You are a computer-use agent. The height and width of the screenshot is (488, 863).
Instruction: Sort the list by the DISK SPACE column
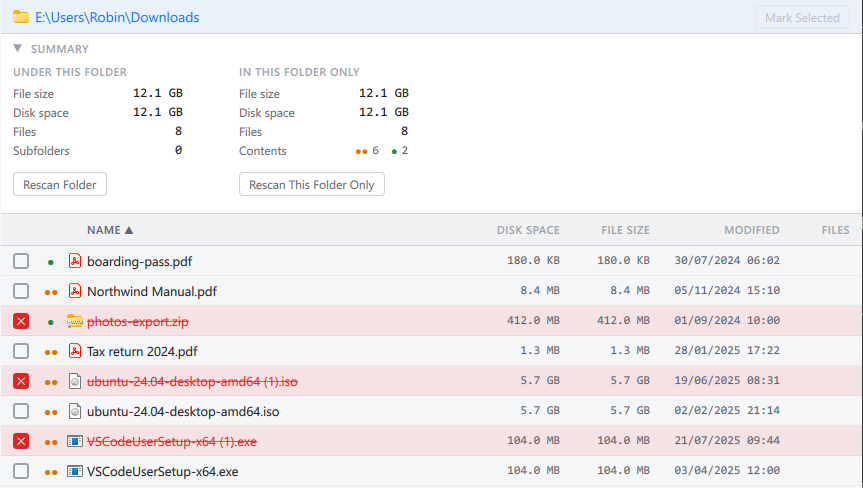(528, 230)
